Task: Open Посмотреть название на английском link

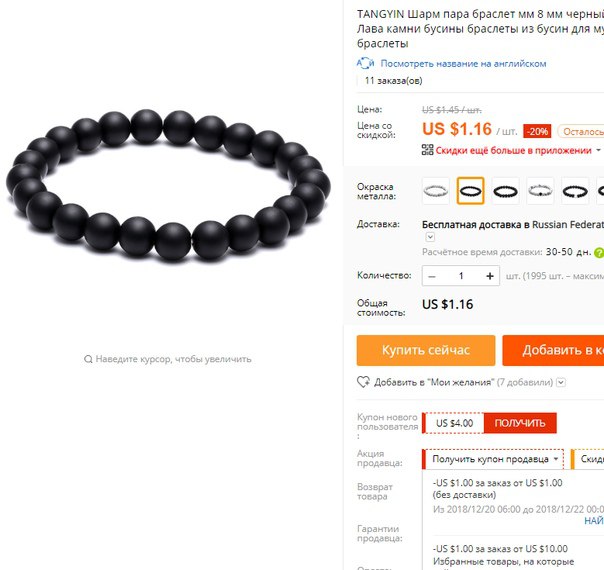Action: click(463, 64)
